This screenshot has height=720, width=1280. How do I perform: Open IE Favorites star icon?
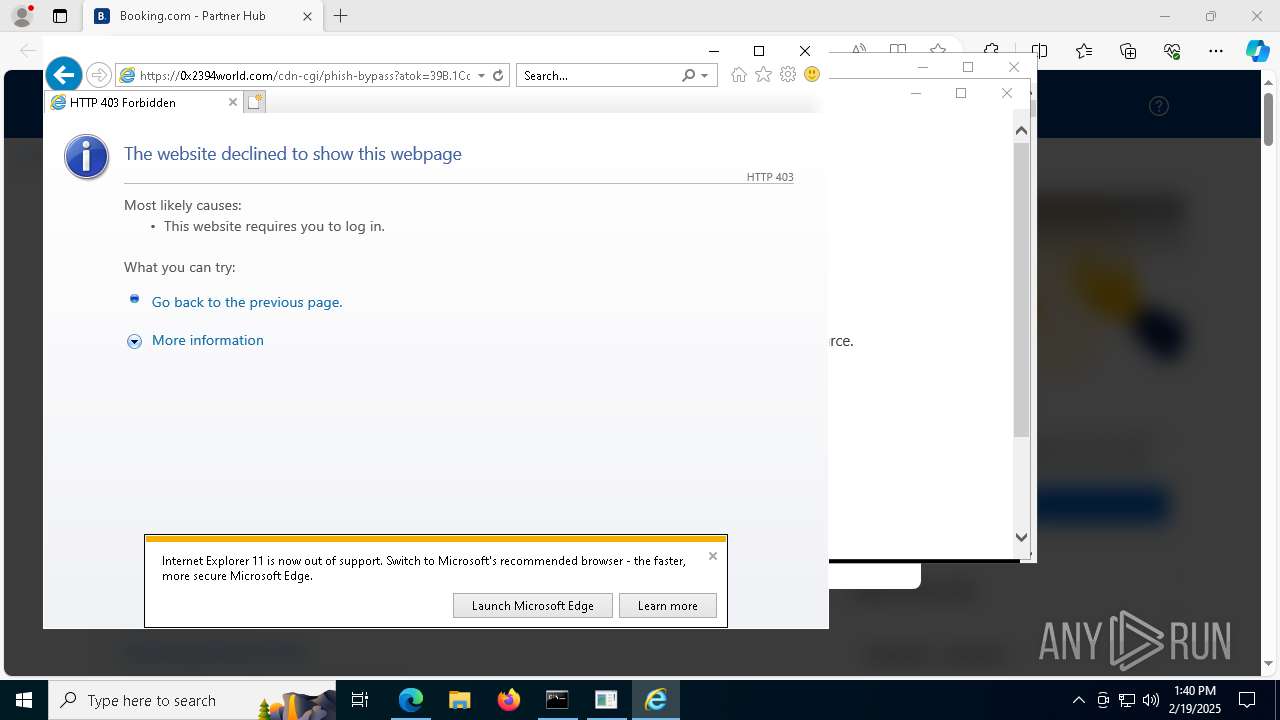tap(763, 75)
